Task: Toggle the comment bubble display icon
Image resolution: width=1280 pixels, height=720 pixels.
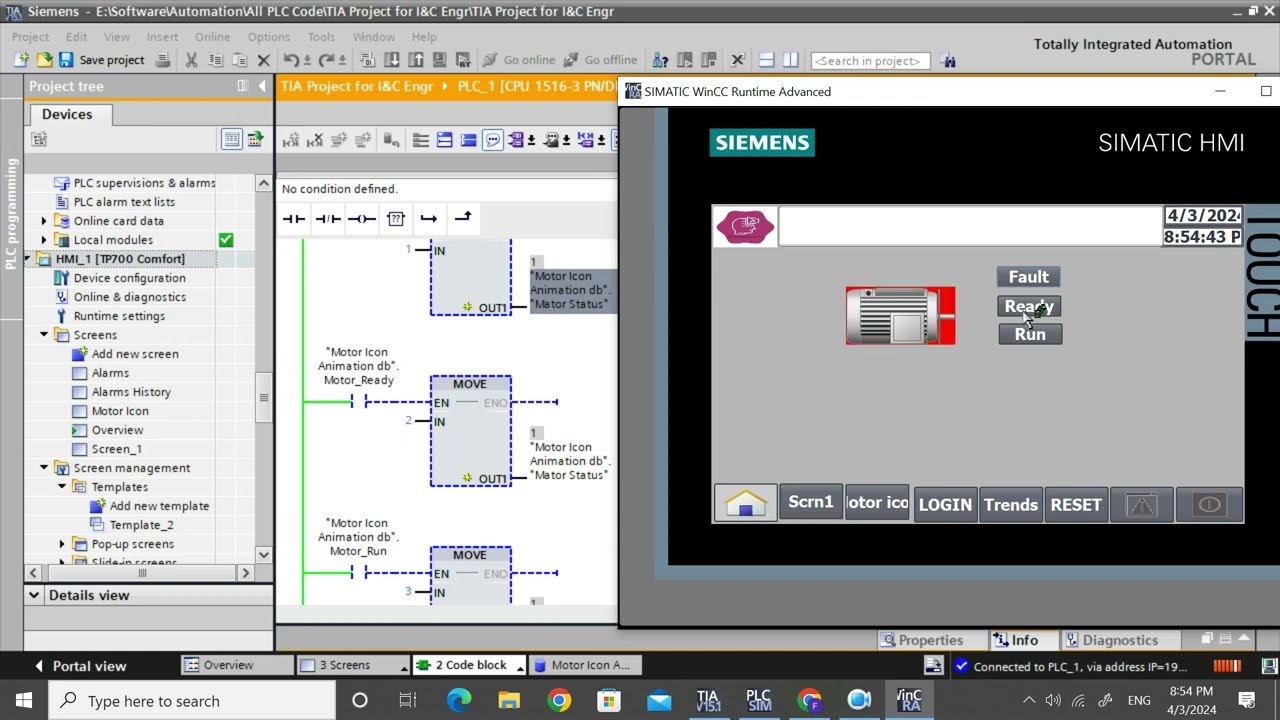Action: [x=493, y=140]
